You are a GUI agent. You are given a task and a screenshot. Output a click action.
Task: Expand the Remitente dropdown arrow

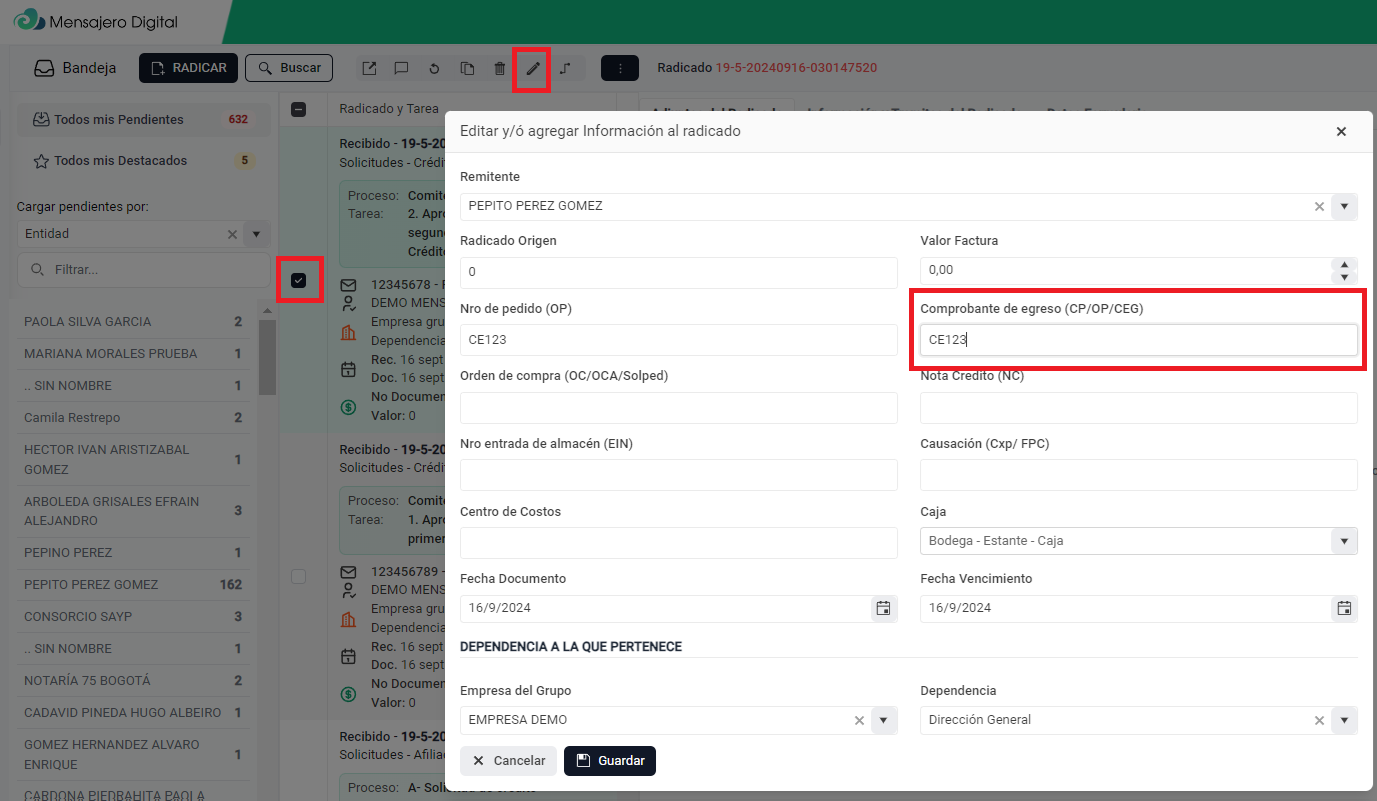click(x=1344, y=207)
